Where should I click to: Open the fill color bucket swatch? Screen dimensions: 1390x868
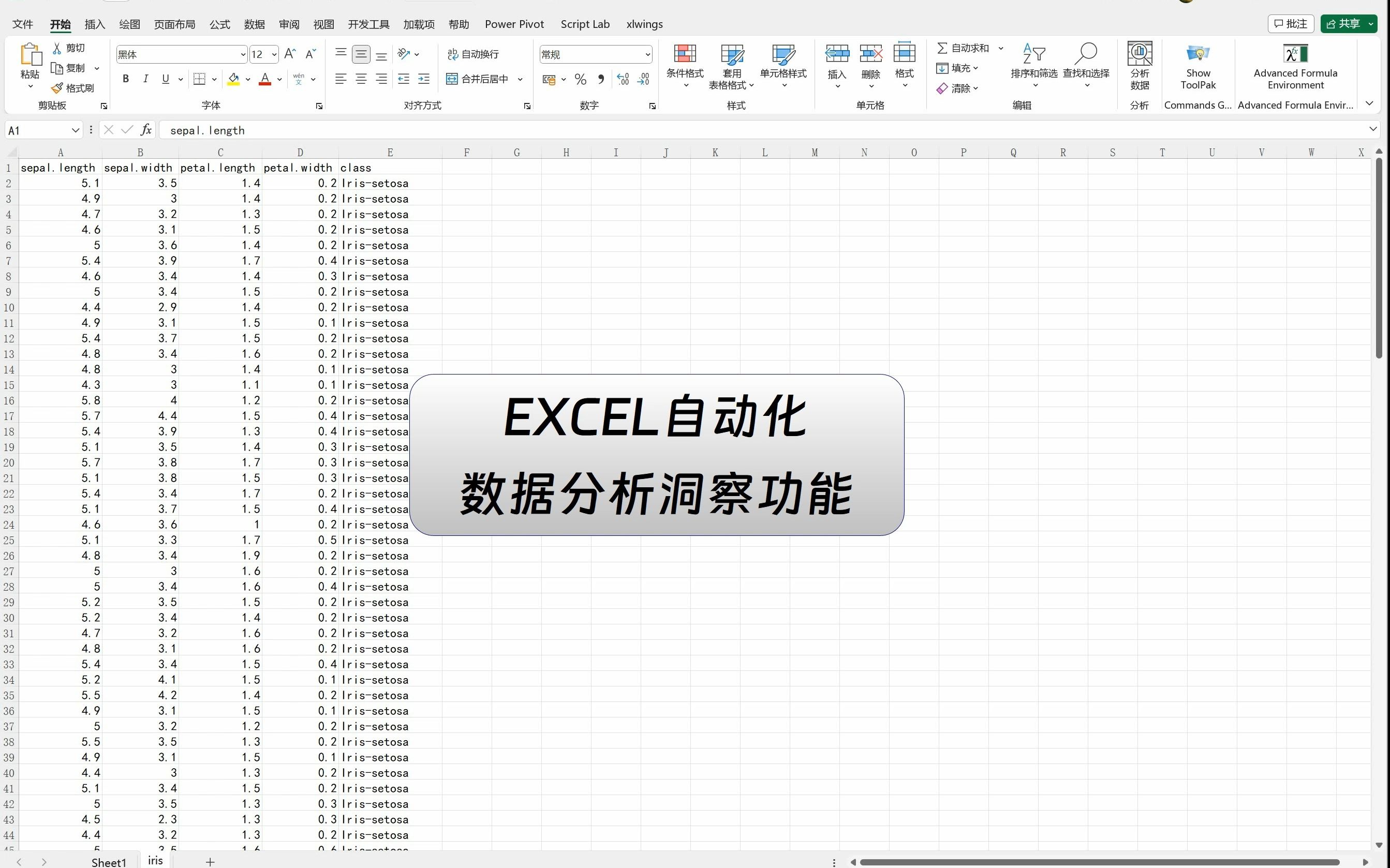233,79
